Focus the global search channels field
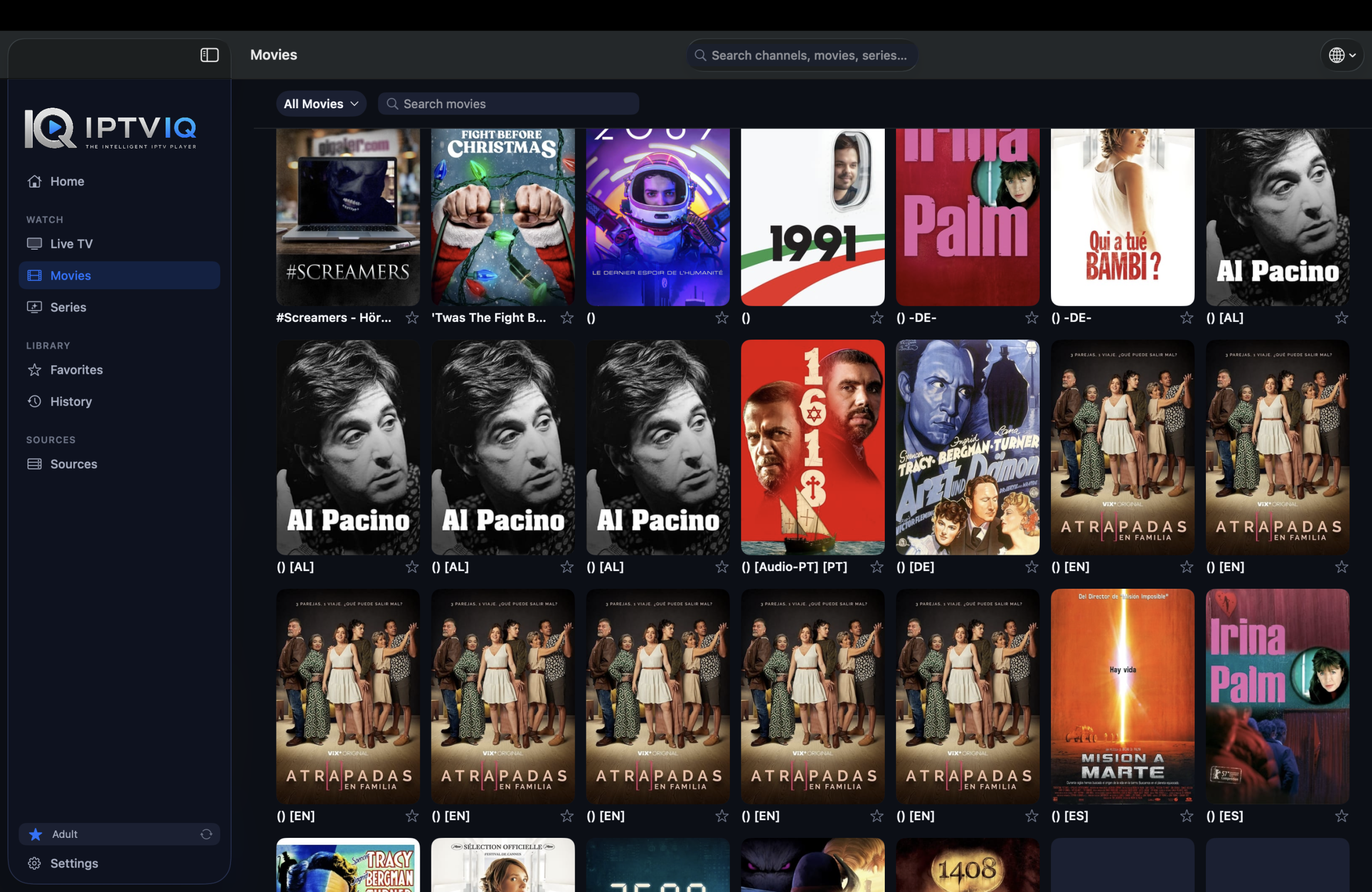 [x=802, y=55]
